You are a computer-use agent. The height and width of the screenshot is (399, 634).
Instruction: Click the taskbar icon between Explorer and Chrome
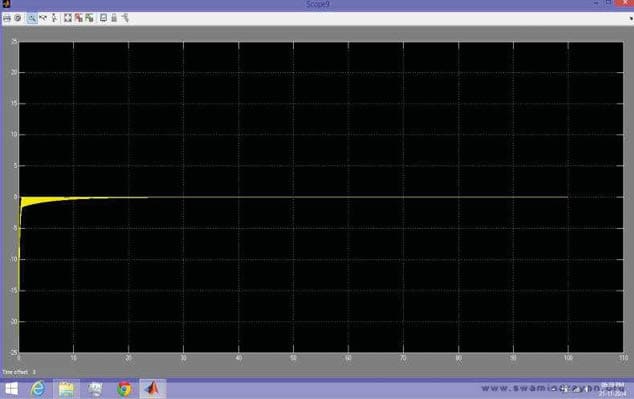click(95, 389)
